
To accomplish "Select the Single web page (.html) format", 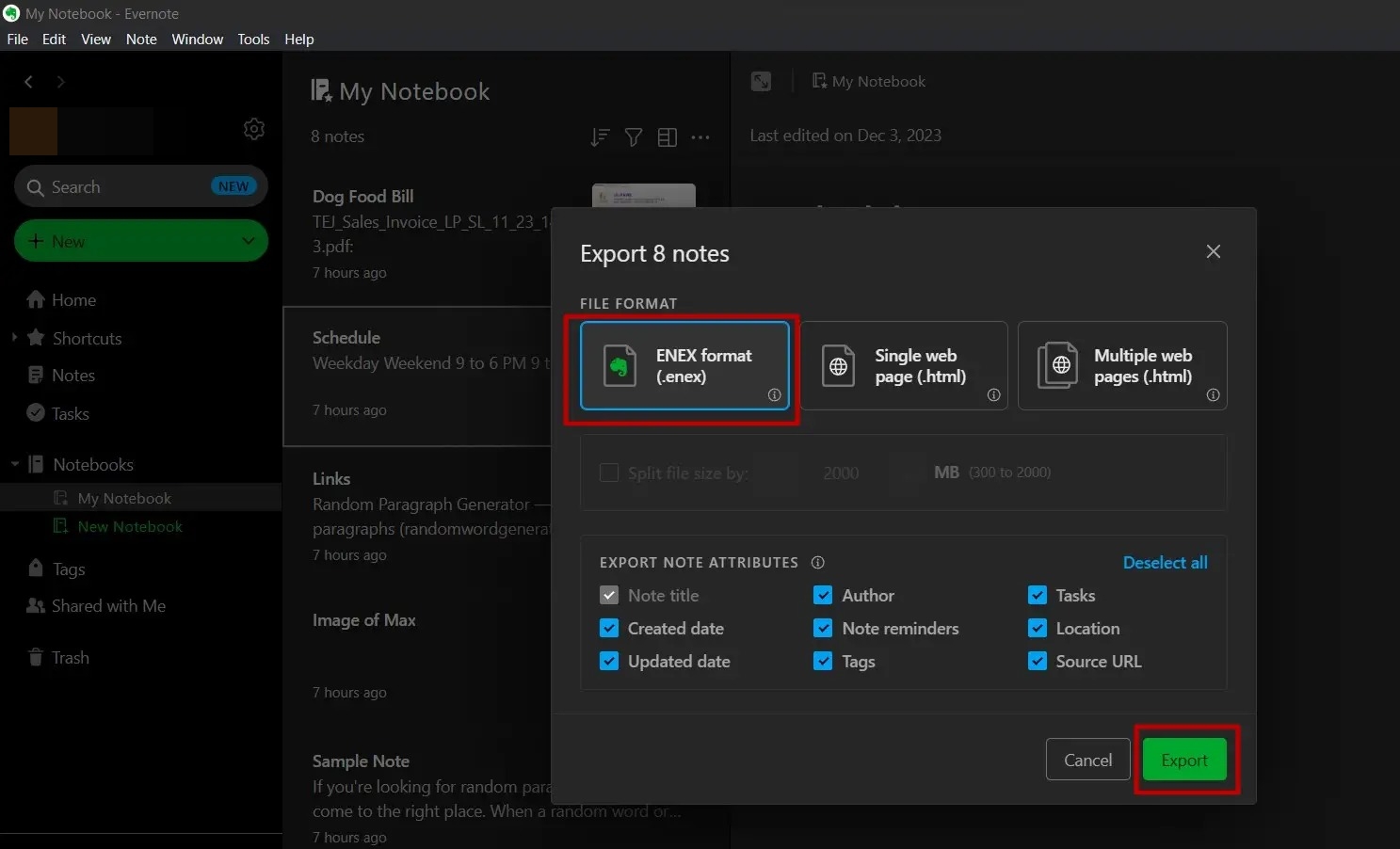I will (x=903, y=365).
